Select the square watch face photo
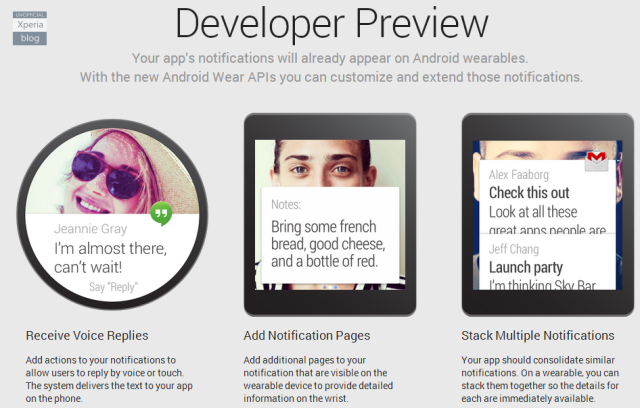 click(330, 163)
